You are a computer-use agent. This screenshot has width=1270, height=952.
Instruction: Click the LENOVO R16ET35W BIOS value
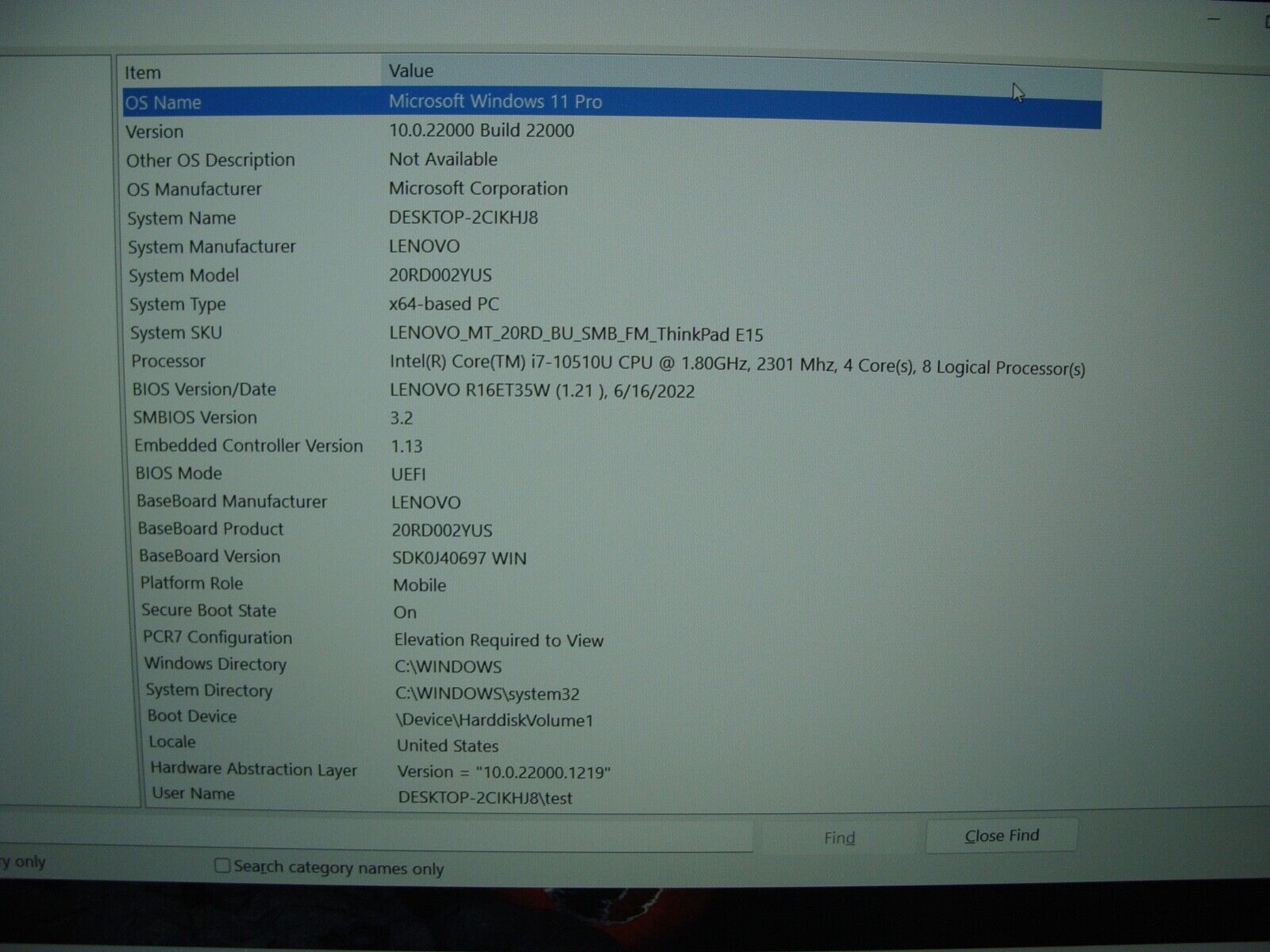[542, 390]
